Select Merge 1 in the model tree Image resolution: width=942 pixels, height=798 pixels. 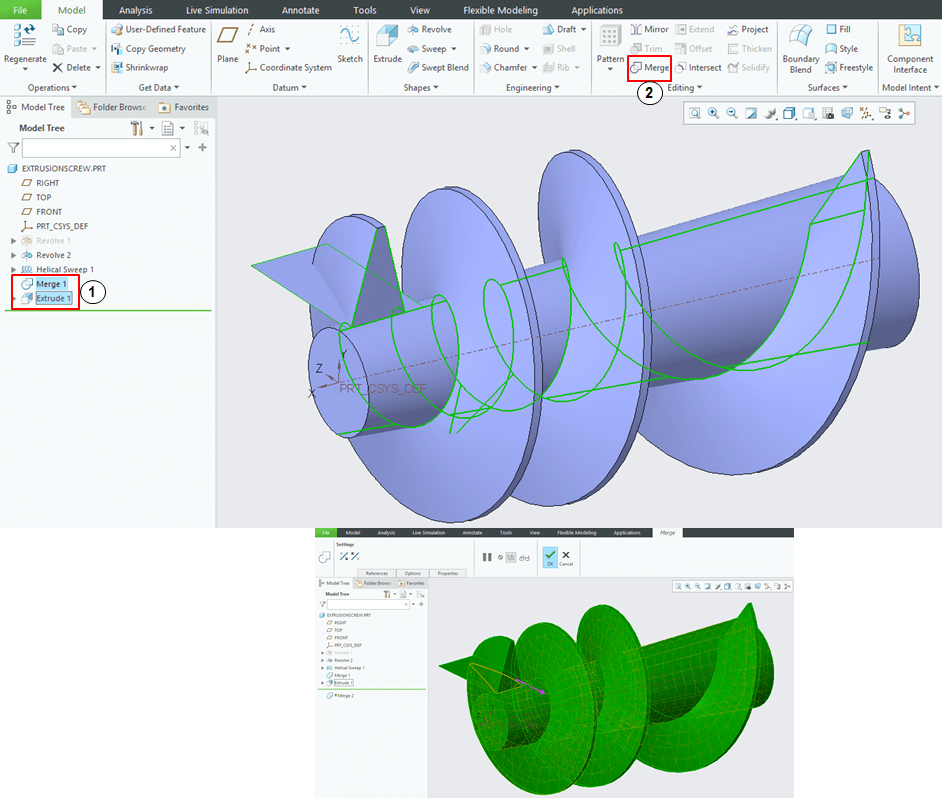(51, 284)
